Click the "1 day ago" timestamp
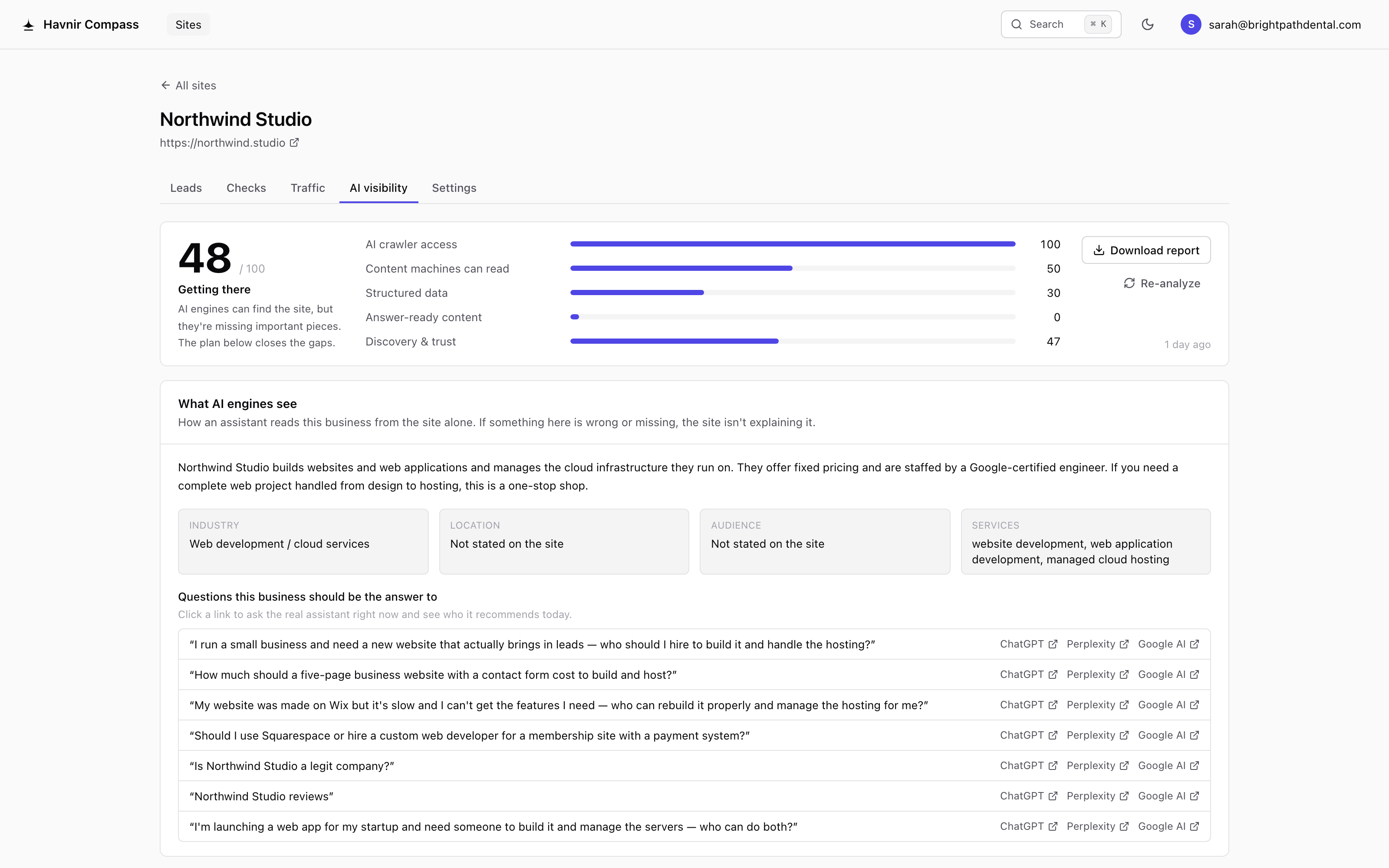Screen dimensions: 1389x868 1187,345
